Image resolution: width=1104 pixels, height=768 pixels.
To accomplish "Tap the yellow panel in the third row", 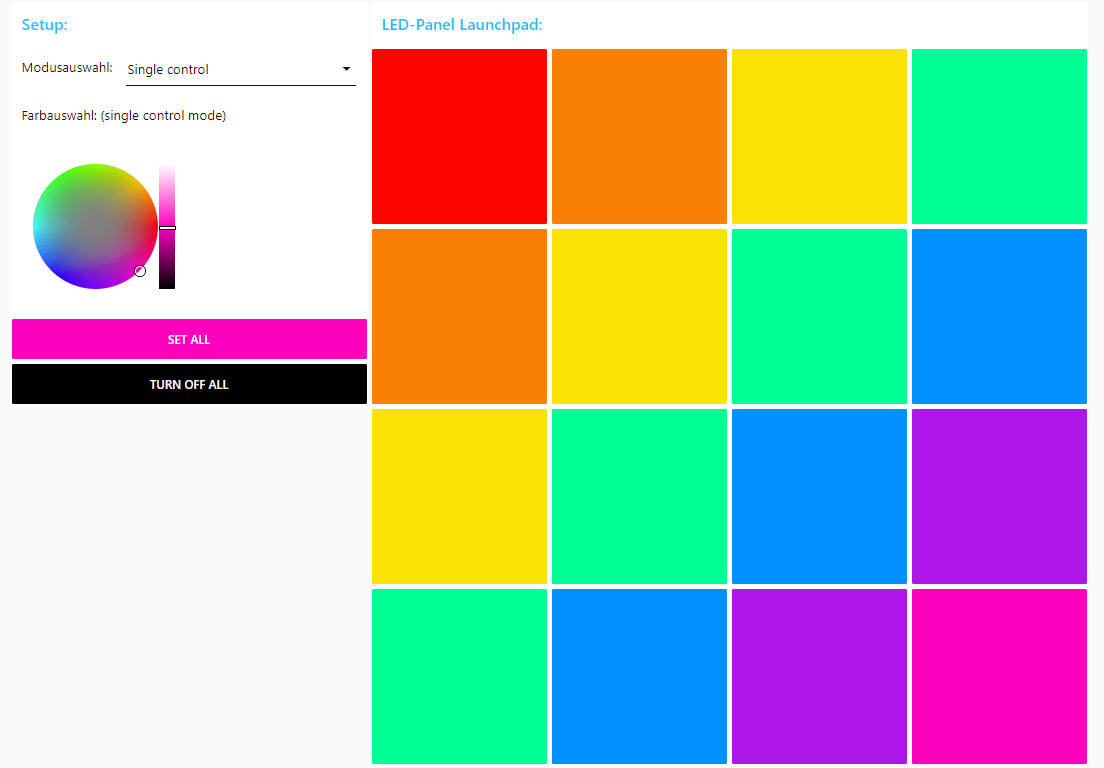I will point(459,496).
